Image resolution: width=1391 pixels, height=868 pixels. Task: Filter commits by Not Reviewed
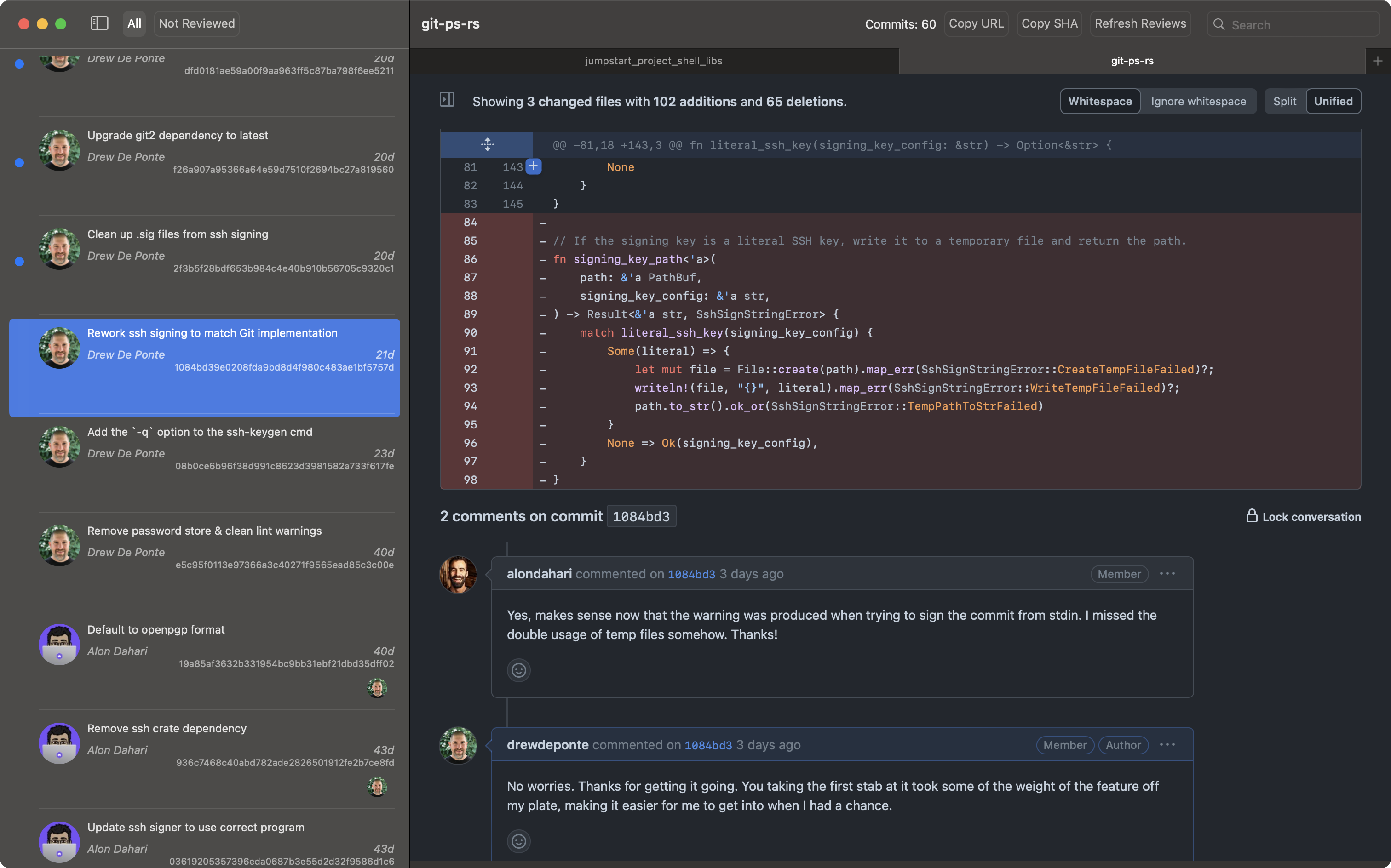196,23
